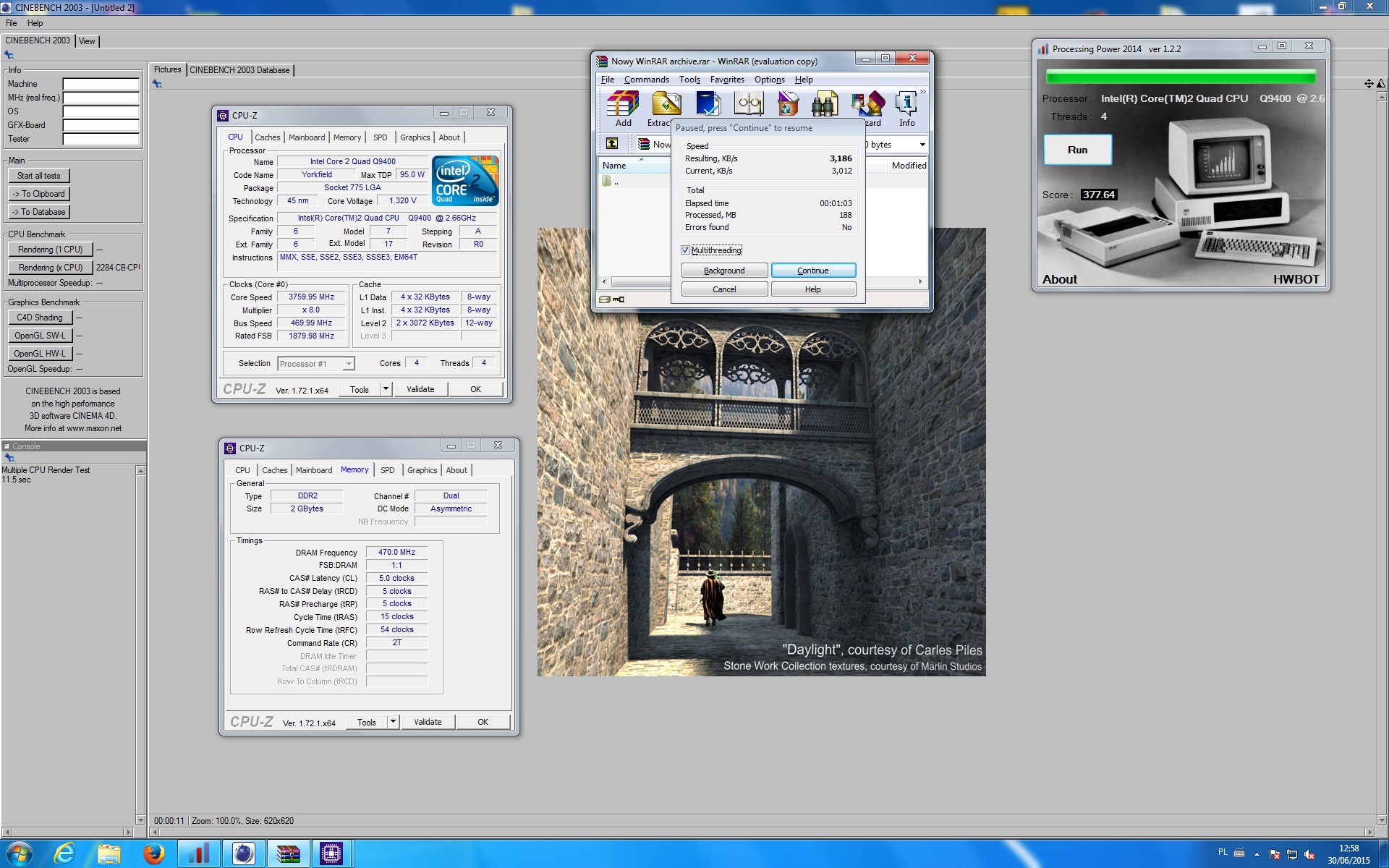Screen dimensions: 1389x868
Task: Open WinRAR Commands menu
Action: (x=647, y=80)
